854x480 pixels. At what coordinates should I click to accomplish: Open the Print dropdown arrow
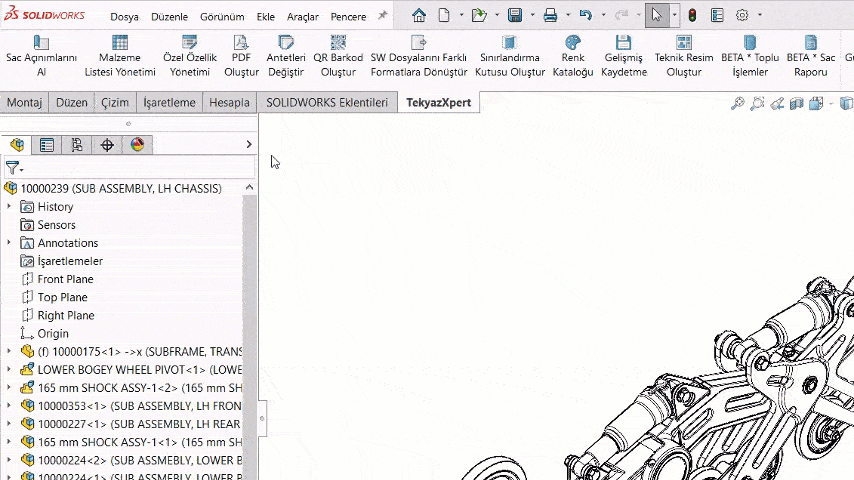pos(568,15)
